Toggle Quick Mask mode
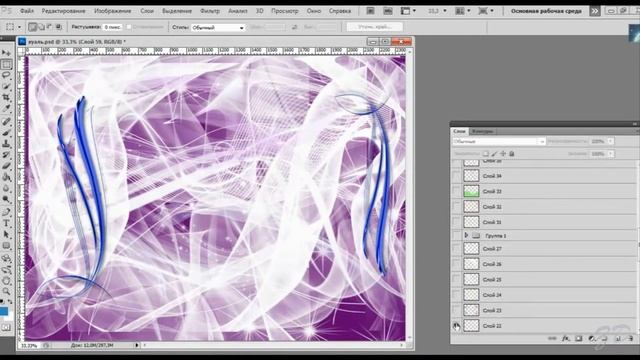The width and height of the screenshot is (640, 360). click(x=6, y=327)
